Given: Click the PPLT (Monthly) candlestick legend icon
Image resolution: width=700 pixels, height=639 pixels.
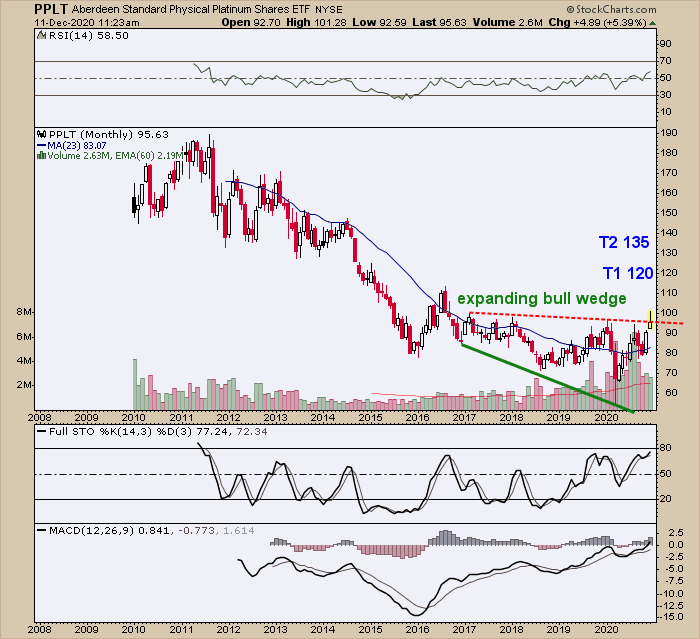Looking at the screenshot, I should (x=40, y=132).
